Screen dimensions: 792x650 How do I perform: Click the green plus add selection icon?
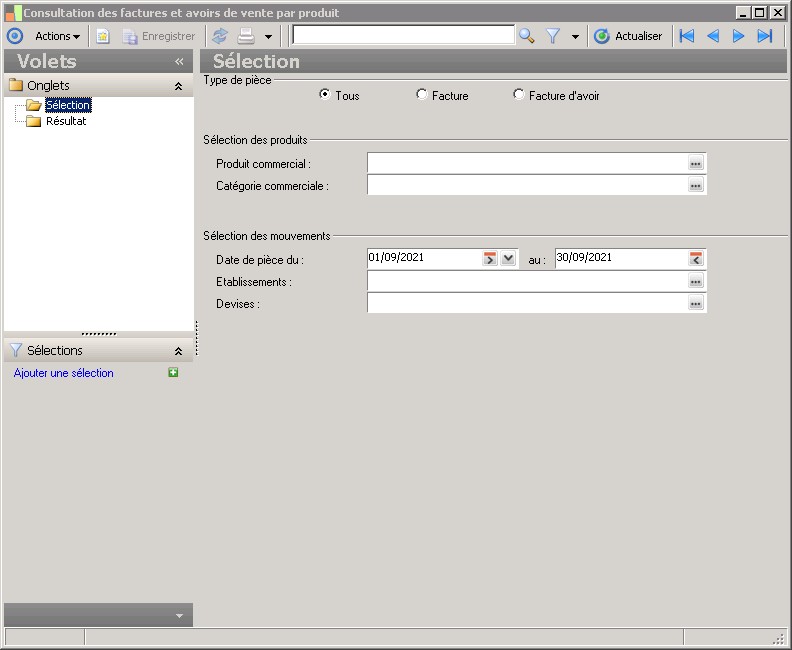(173, 373)
